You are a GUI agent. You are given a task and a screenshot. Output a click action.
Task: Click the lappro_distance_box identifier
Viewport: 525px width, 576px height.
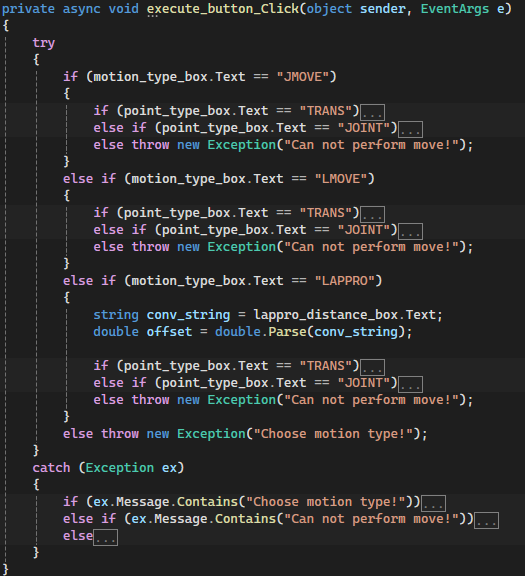click(x=326, y=315)
